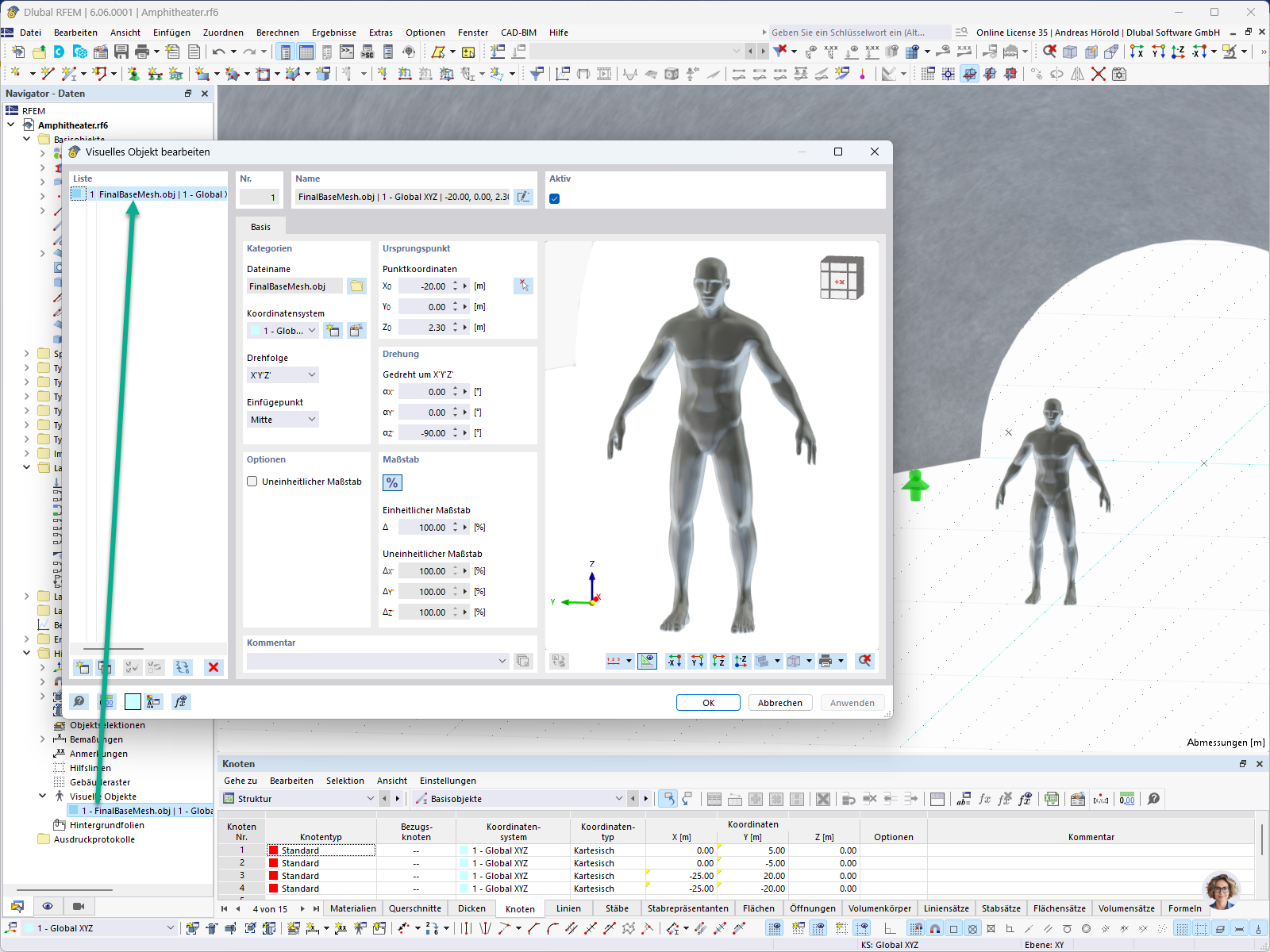The height and width of the screenshot is (952, 1270).
Task: Open the CAD-BIM menu
Action: click(519, 33)
